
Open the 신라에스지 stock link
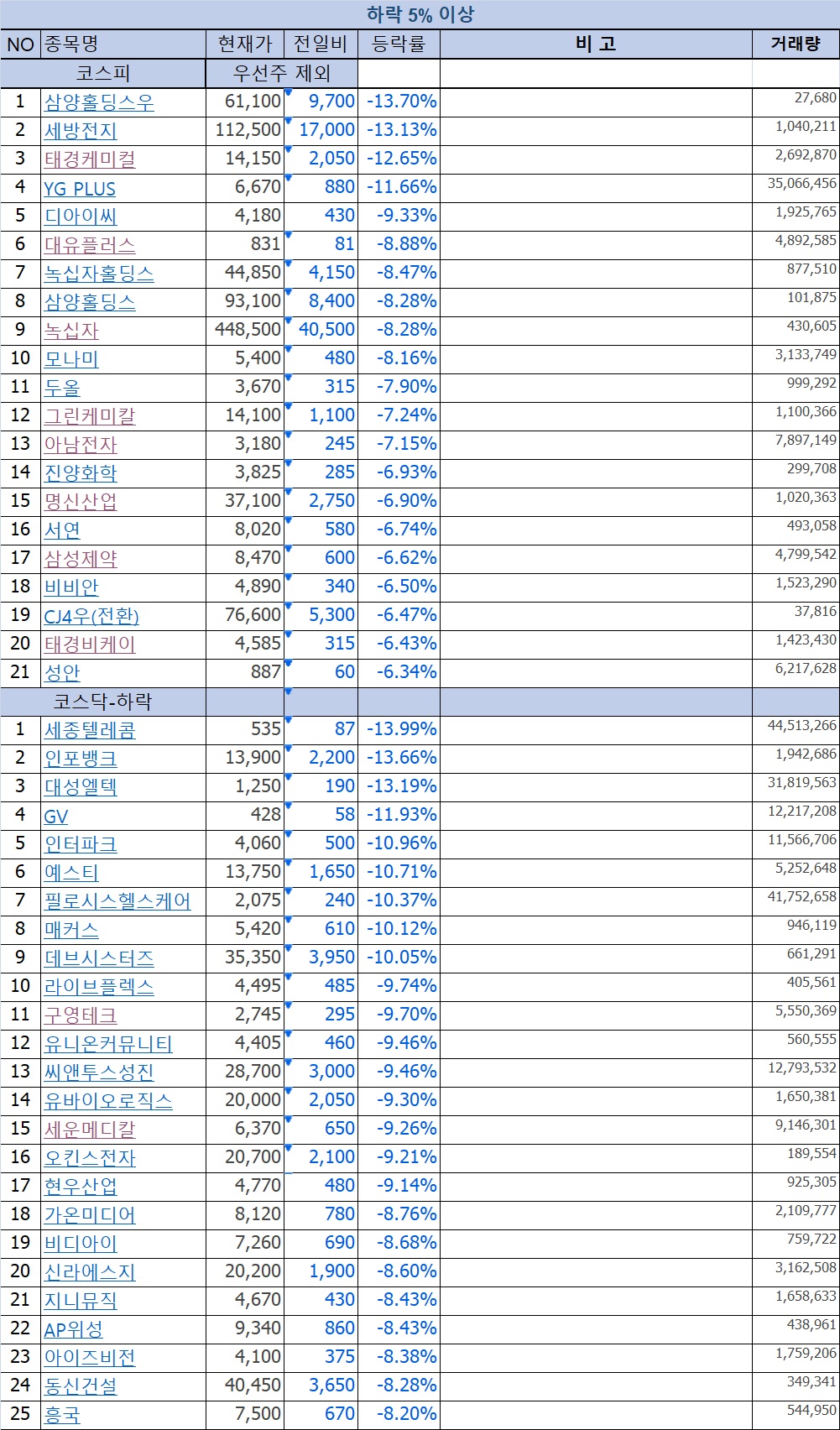(x=90, y=1272)
